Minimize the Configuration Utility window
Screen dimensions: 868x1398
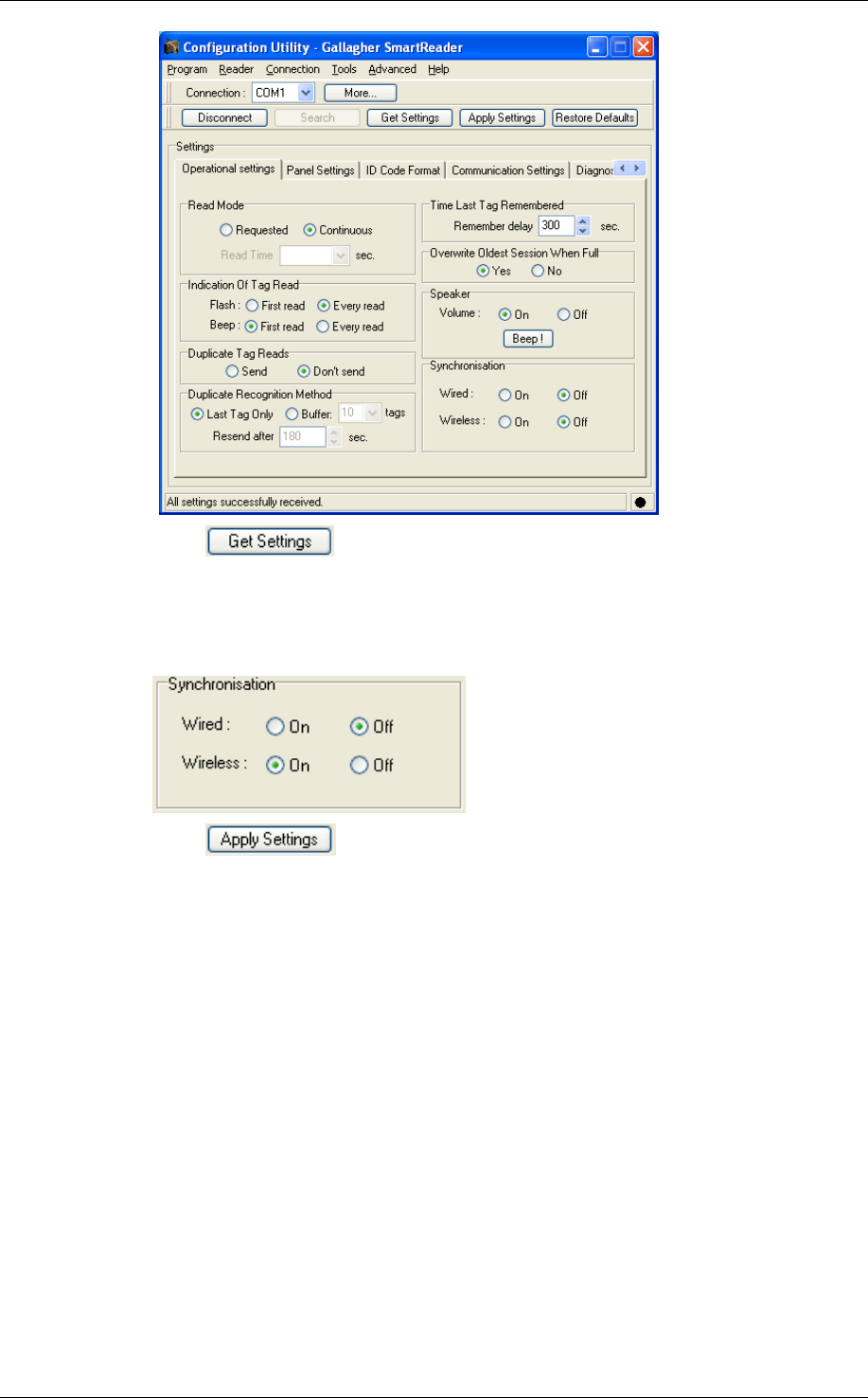[x=597, y=47]
